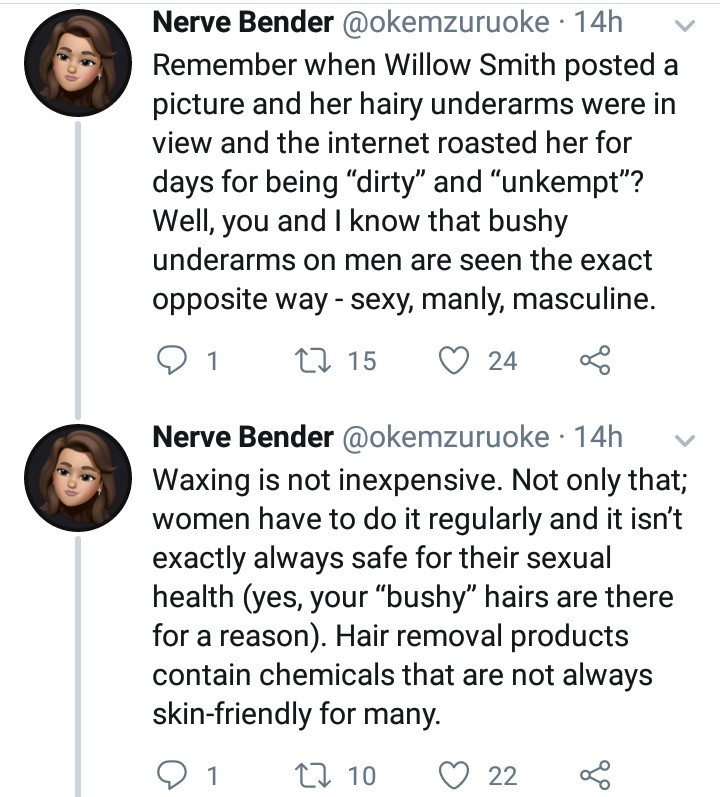The image size is (720, 797).
Task: Click the Nerve Bender name on the waxing tweet
Action: [x=242, y=437]
